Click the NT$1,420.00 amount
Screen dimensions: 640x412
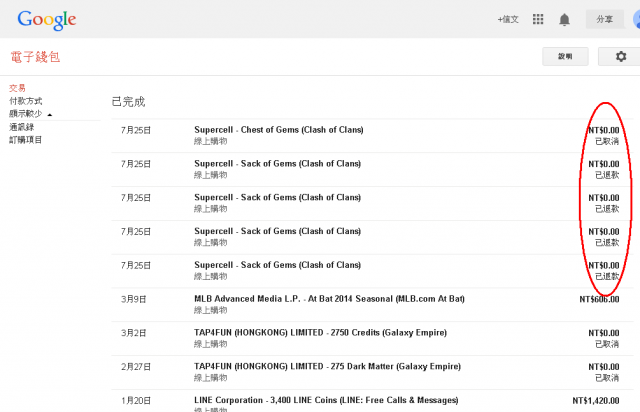click(596, 401)
